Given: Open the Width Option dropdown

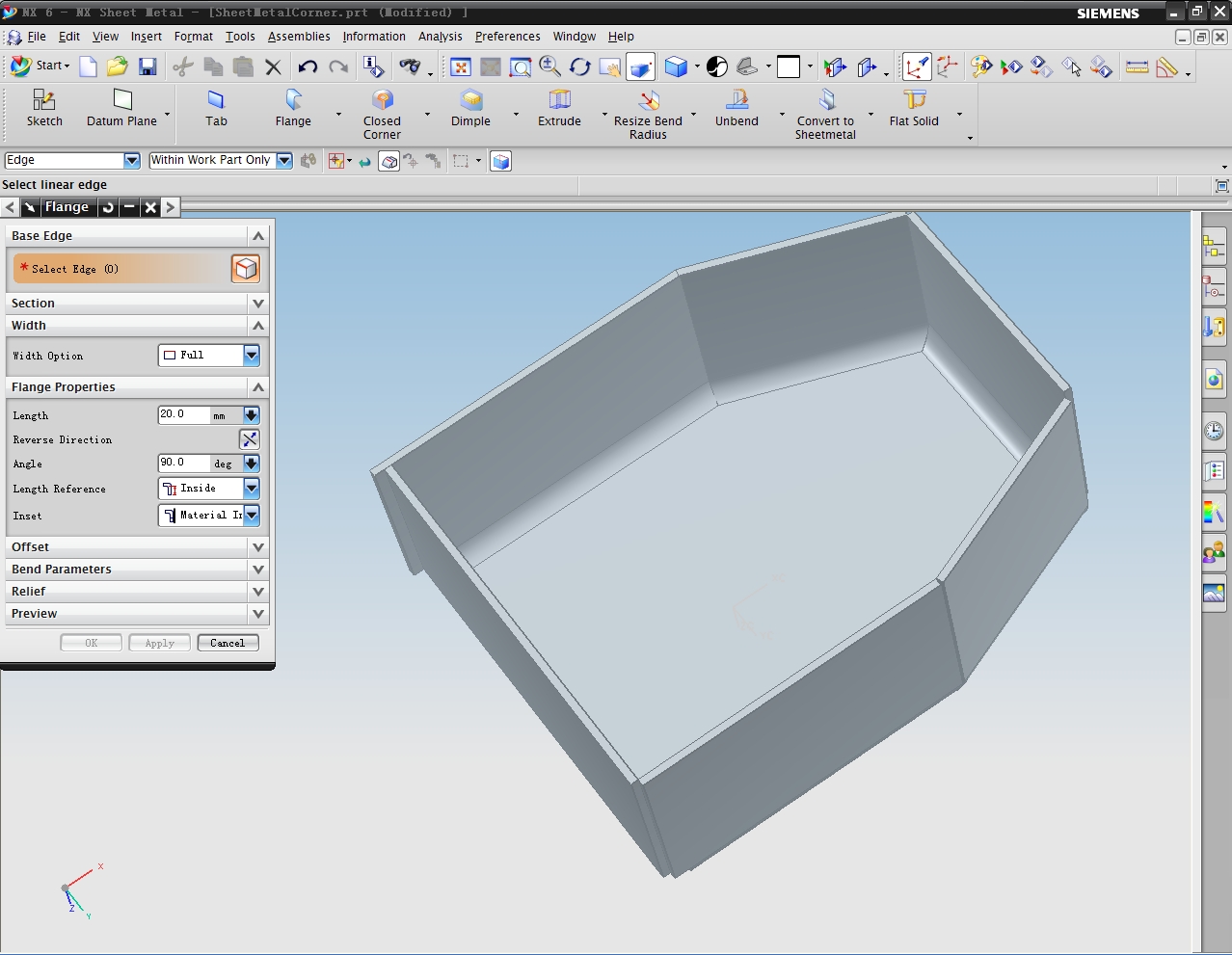Looking at the screenshot, I should pyautogui.click(x=252, y=356).
